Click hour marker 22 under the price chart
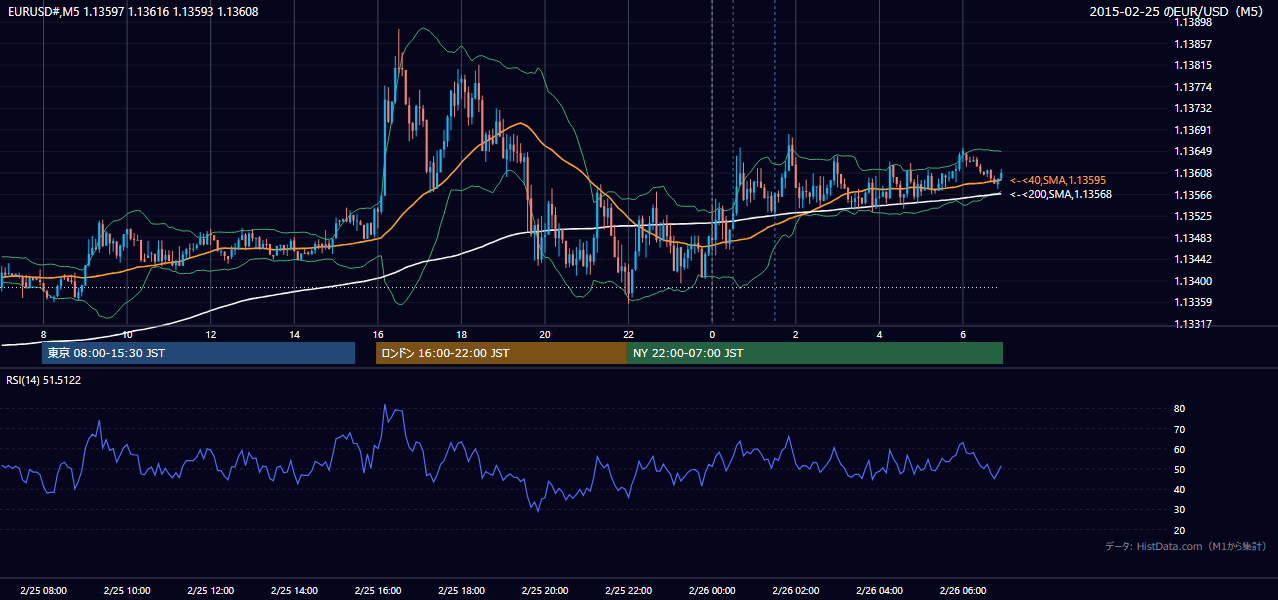 click(628, 334)
